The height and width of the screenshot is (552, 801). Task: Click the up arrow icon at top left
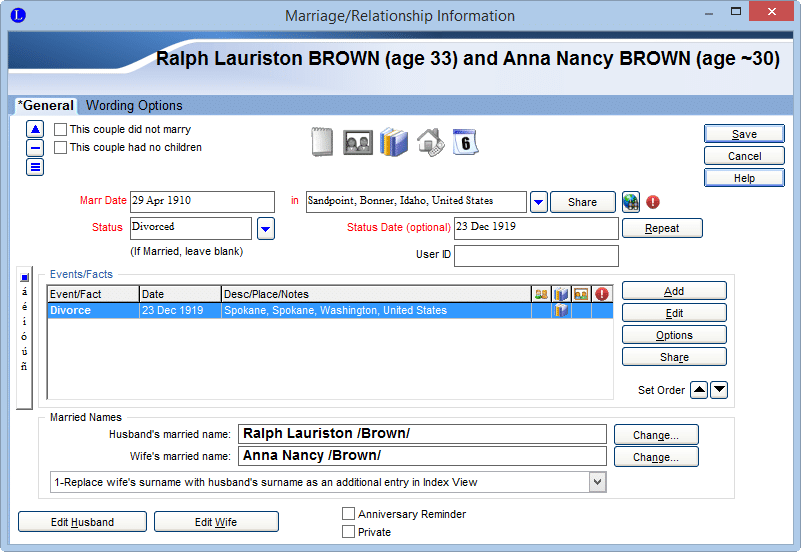[35, 129]
